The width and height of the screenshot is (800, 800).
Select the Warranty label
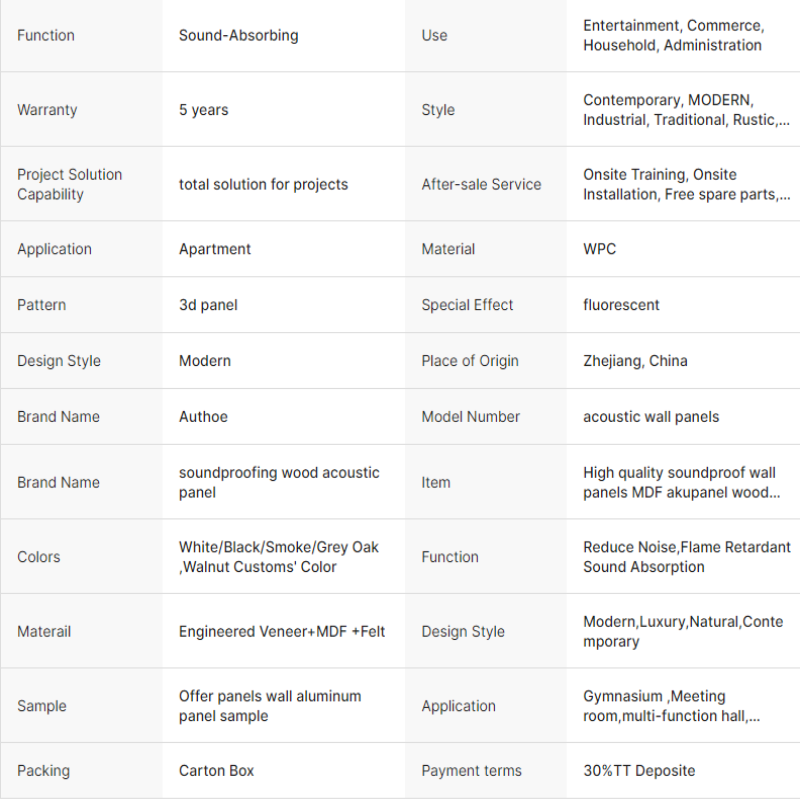pyautogui.click(x=47, y=110)
